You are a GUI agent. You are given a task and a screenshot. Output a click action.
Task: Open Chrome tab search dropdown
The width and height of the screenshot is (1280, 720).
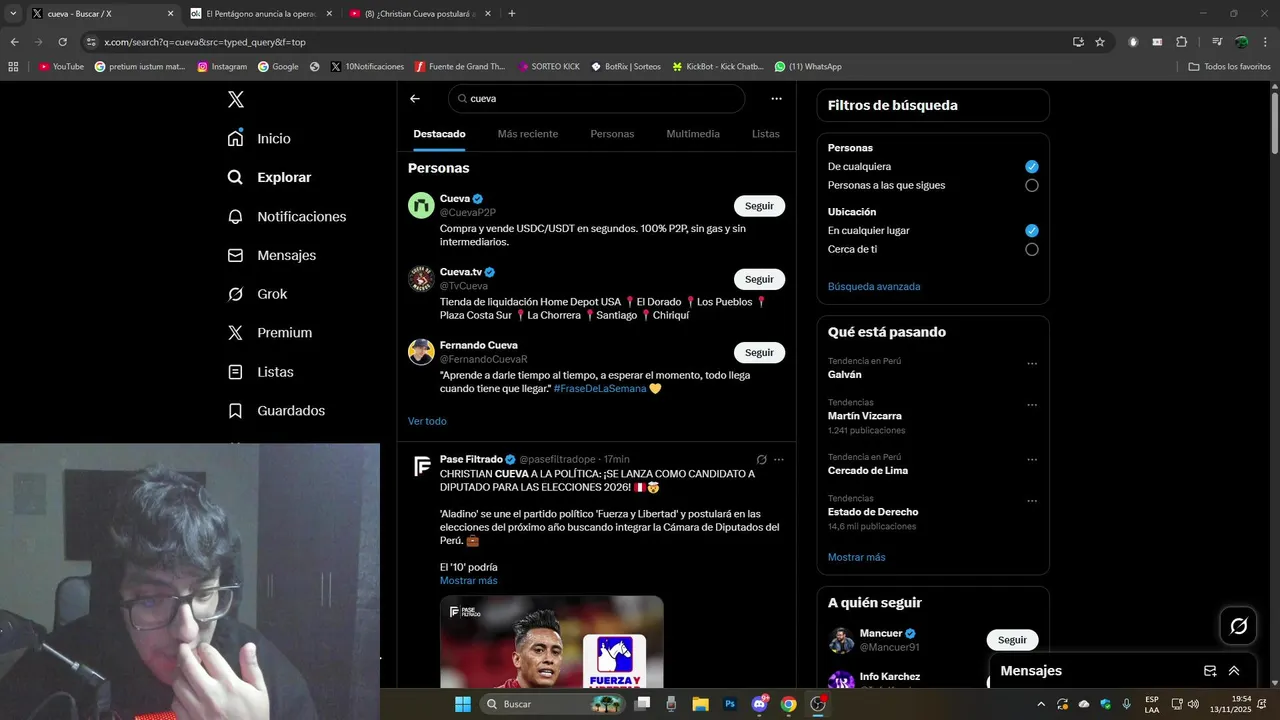(x=13, y=13)
